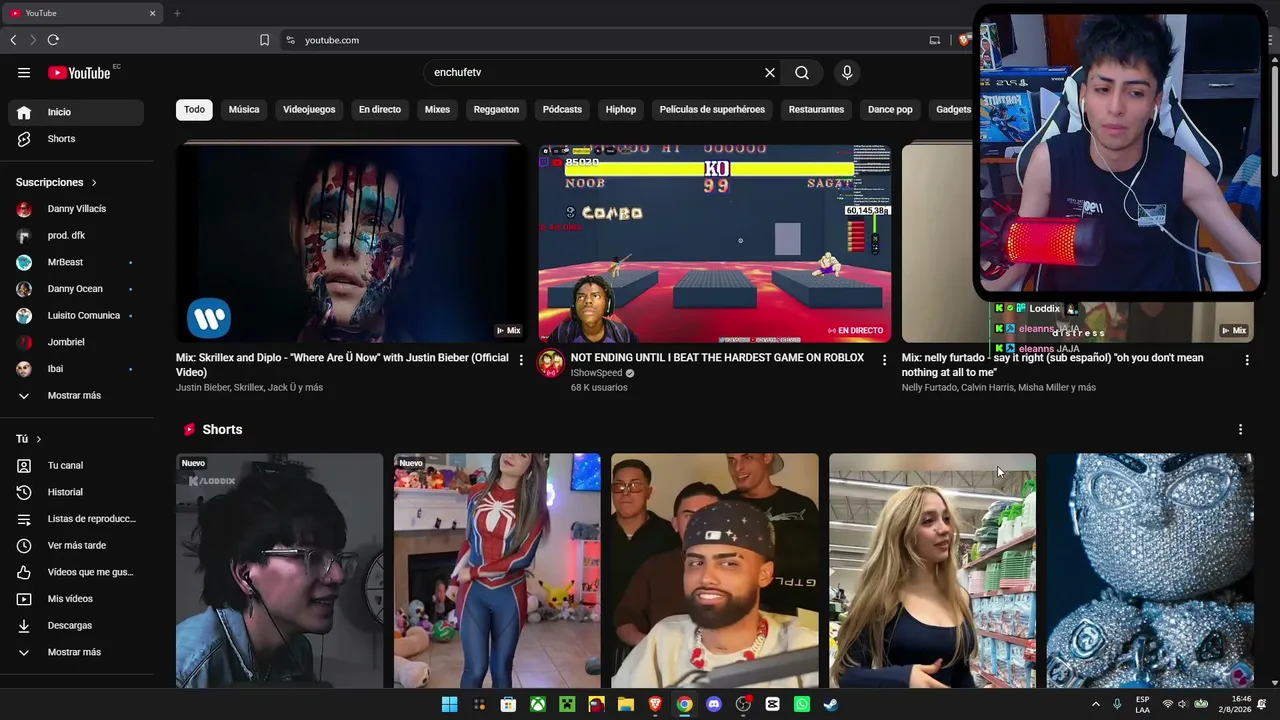
Task: Select the Todo filter chip
Action: [x=194, y=109]
